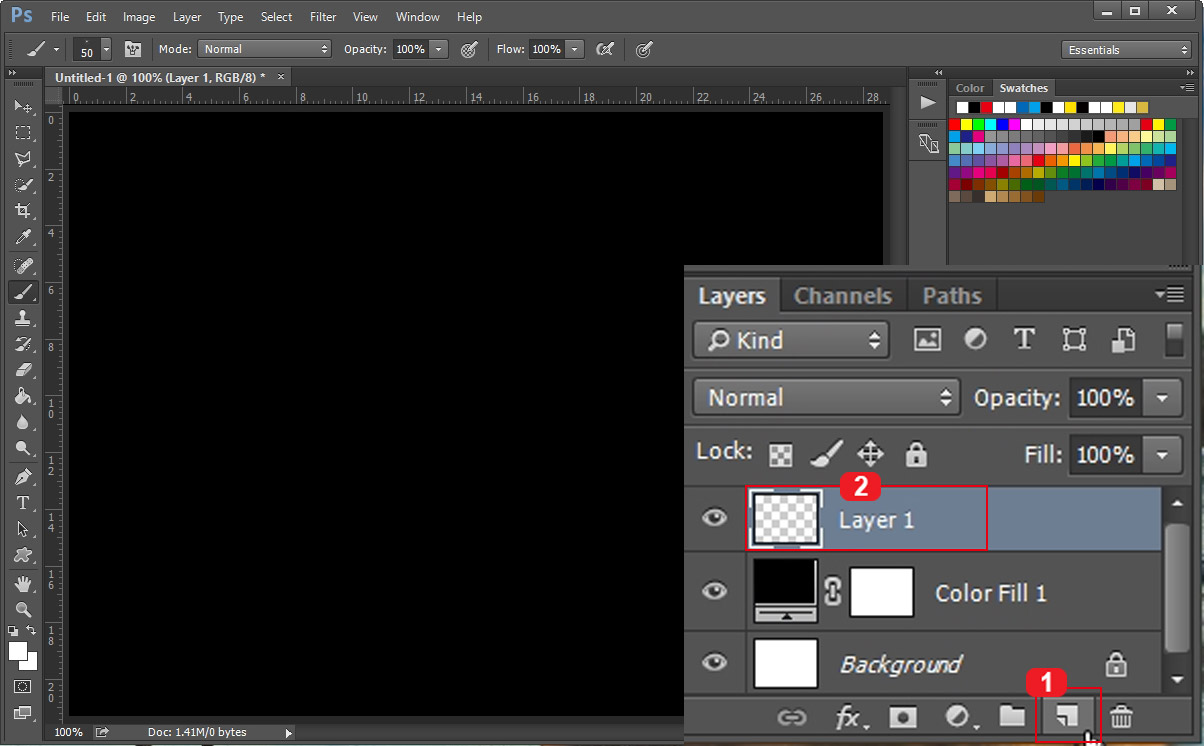Viewport: 1204px width, 746px height.
Task: Select the Brush tool in the toolbox
Action: 23,292
